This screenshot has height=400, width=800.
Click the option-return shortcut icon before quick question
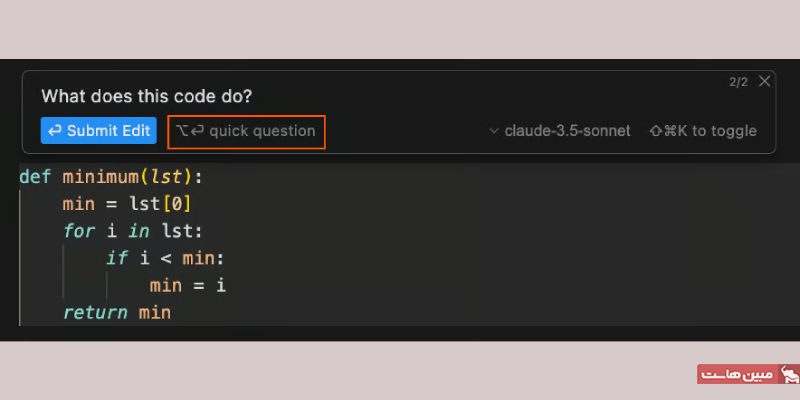(189, 131)
